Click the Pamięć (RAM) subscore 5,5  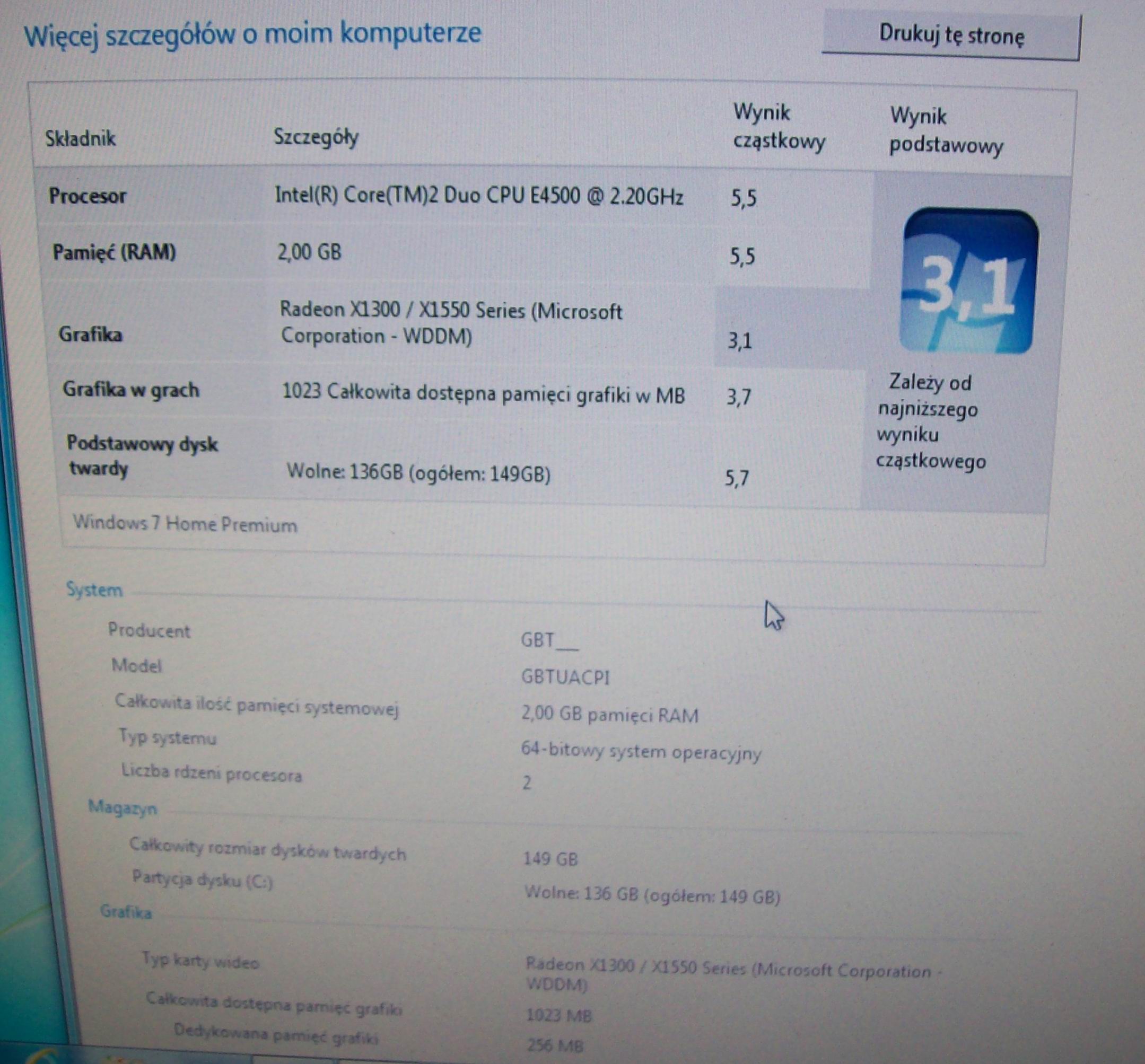click(742, 256)
